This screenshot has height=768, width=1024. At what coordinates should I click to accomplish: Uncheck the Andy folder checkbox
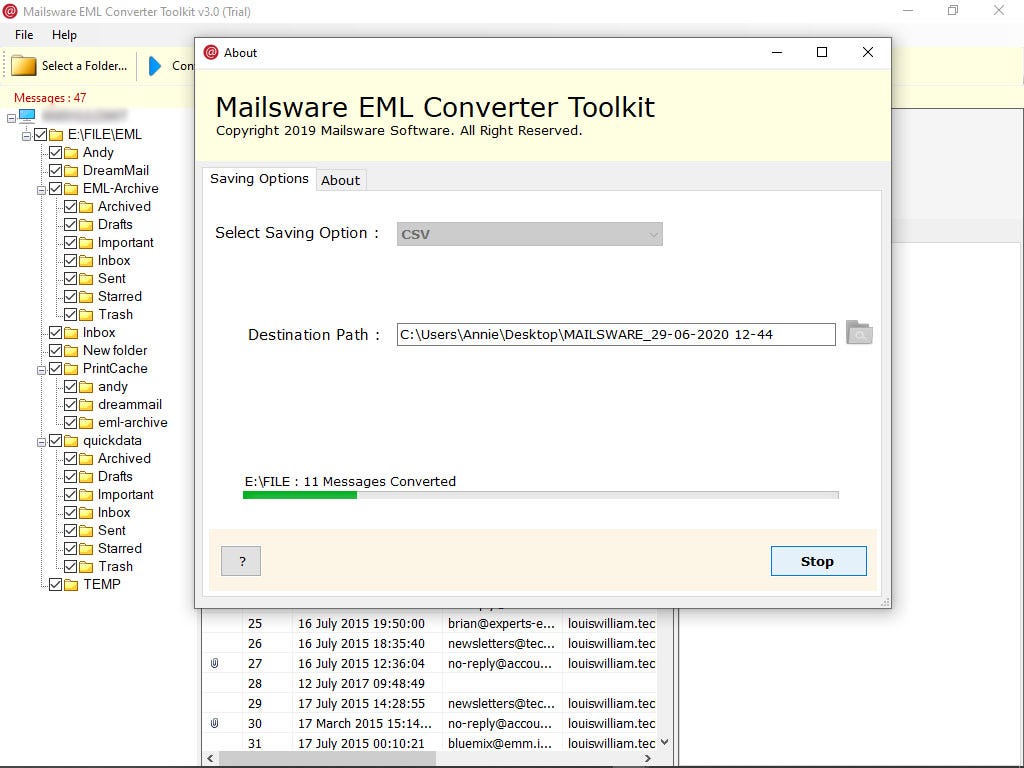pos(56,152)
